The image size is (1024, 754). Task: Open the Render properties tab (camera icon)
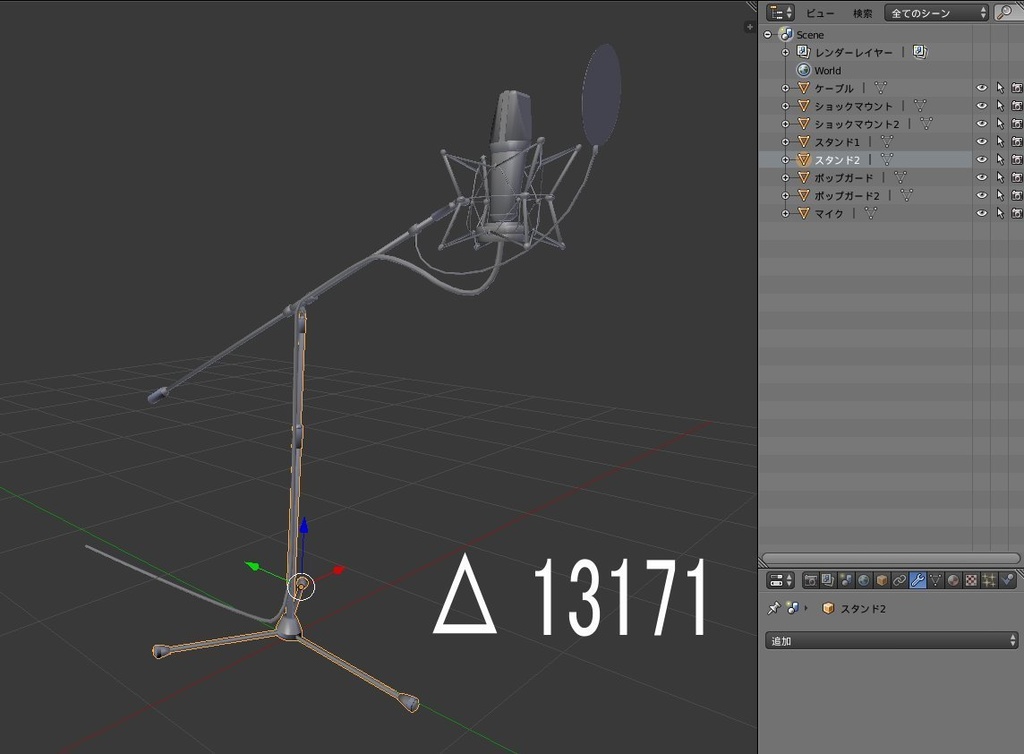coord(810,580)
